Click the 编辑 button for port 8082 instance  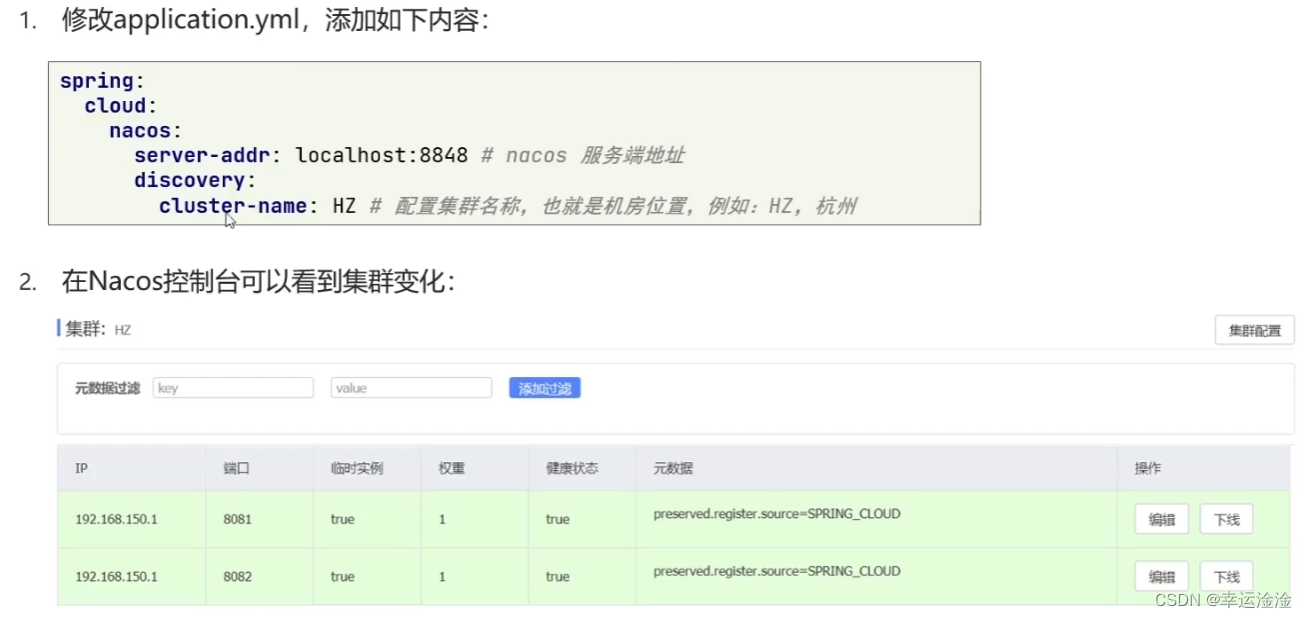coord(1160,576)
